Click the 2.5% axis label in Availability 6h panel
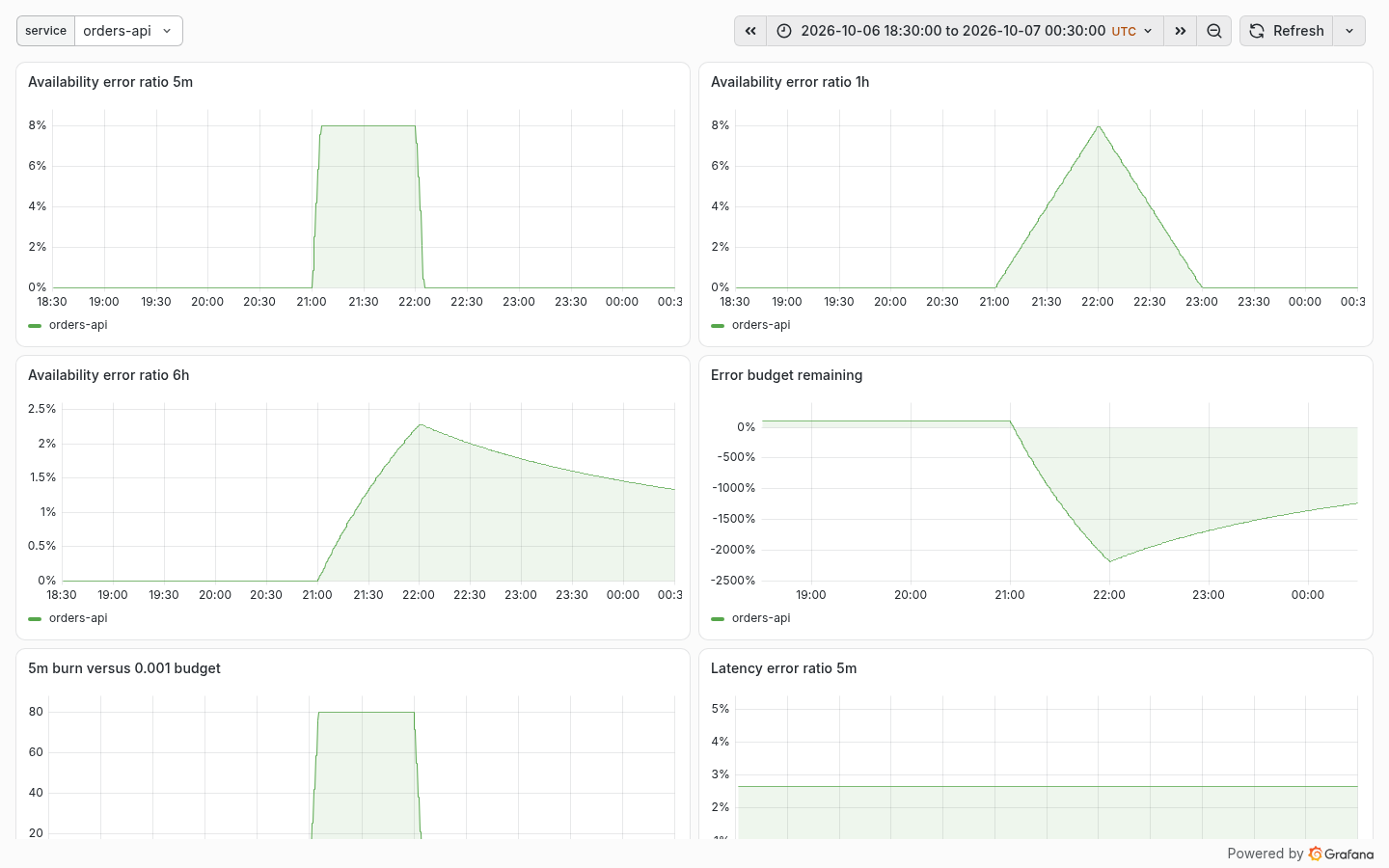The image size is (1389, 868). [x=42, y=409]
